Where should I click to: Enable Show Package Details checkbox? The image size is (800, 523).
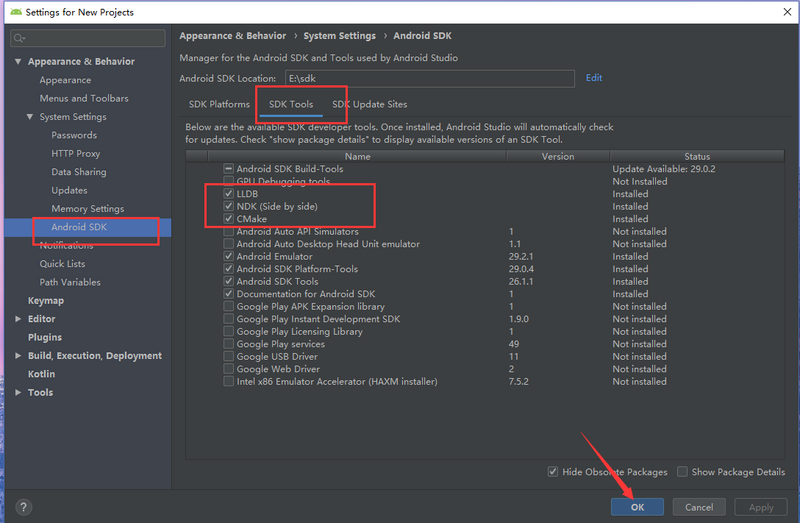682,471
